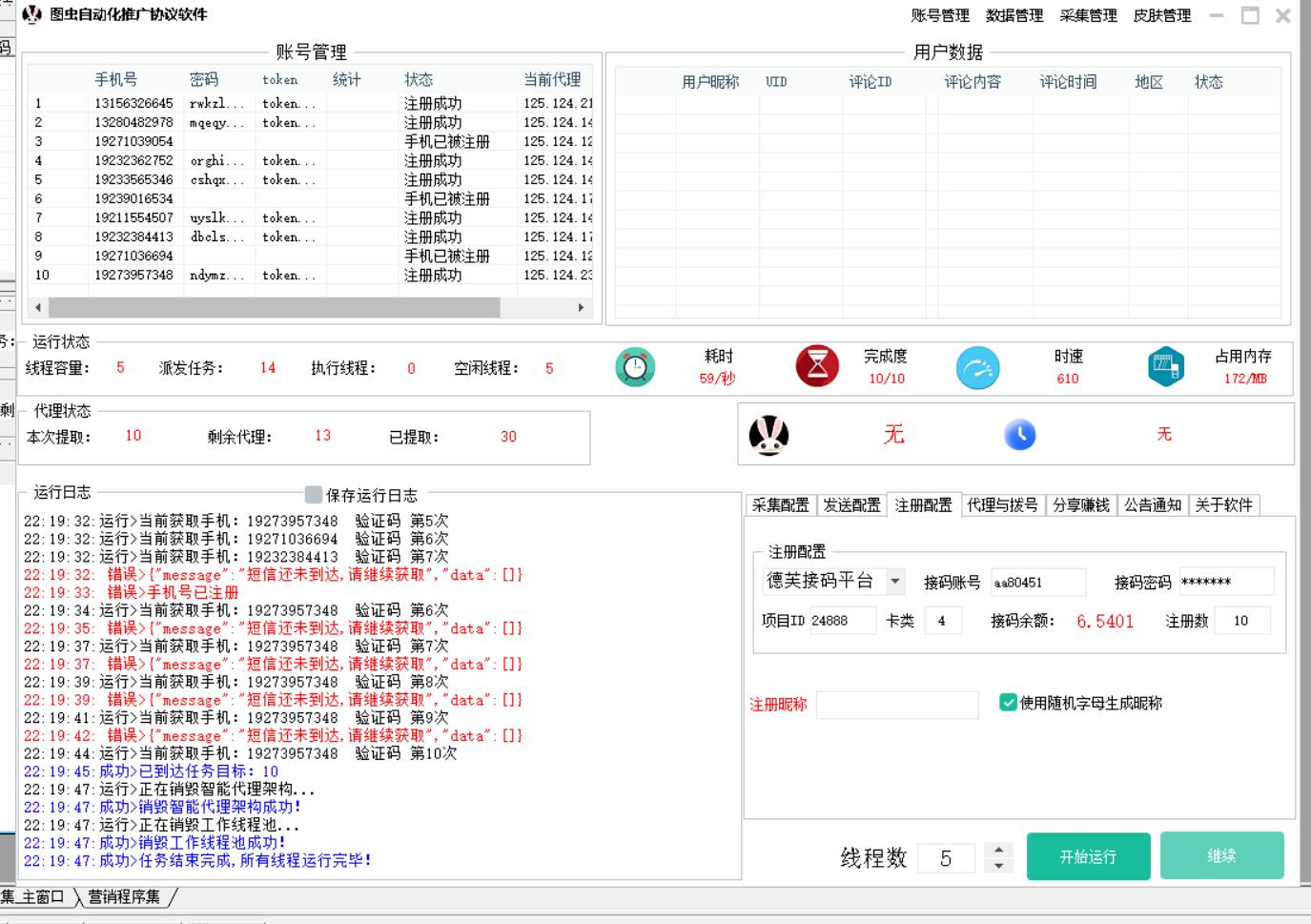
Task: Open the 皮肤管理 menu
Action: click(x=1161, y=15)
